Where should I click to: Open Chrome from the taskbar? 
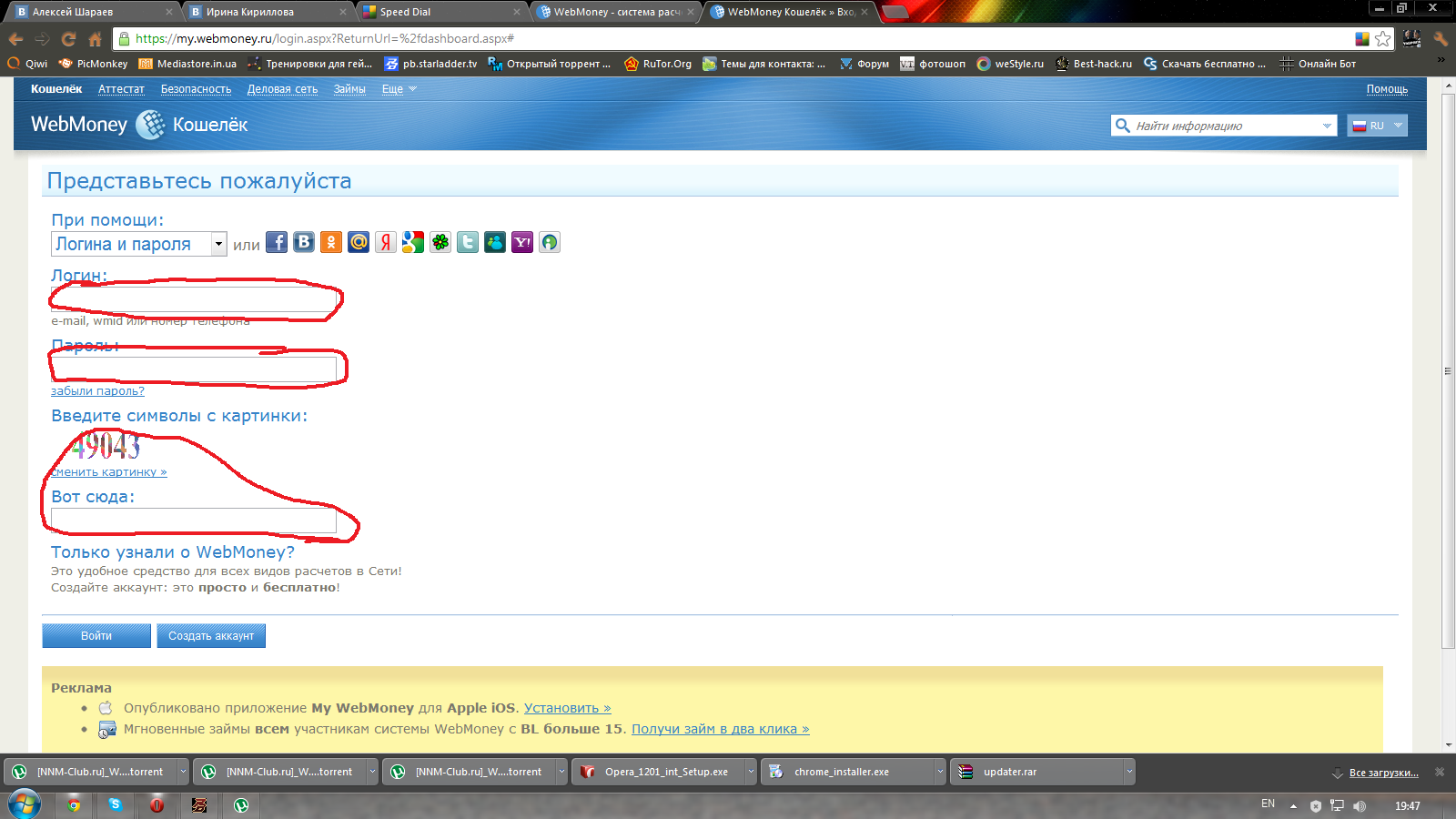tap(74, 805)
